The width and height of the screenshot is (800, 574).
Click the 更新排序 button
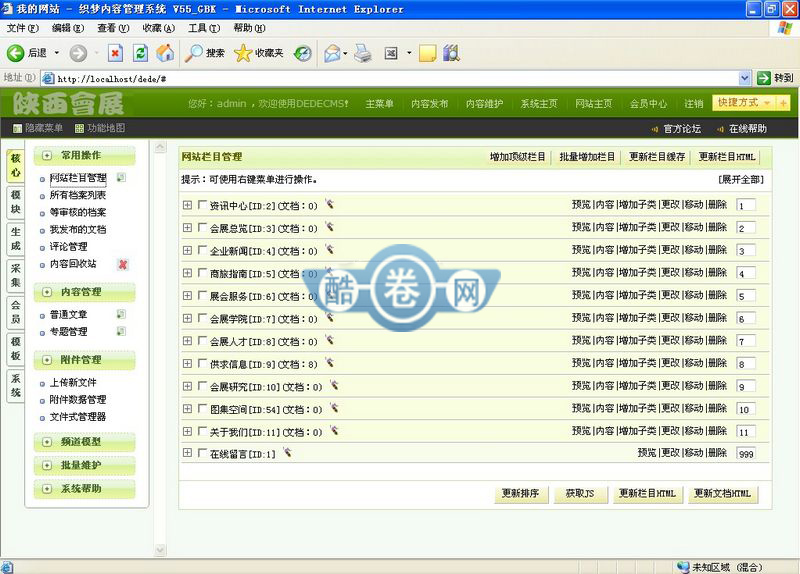521,493
